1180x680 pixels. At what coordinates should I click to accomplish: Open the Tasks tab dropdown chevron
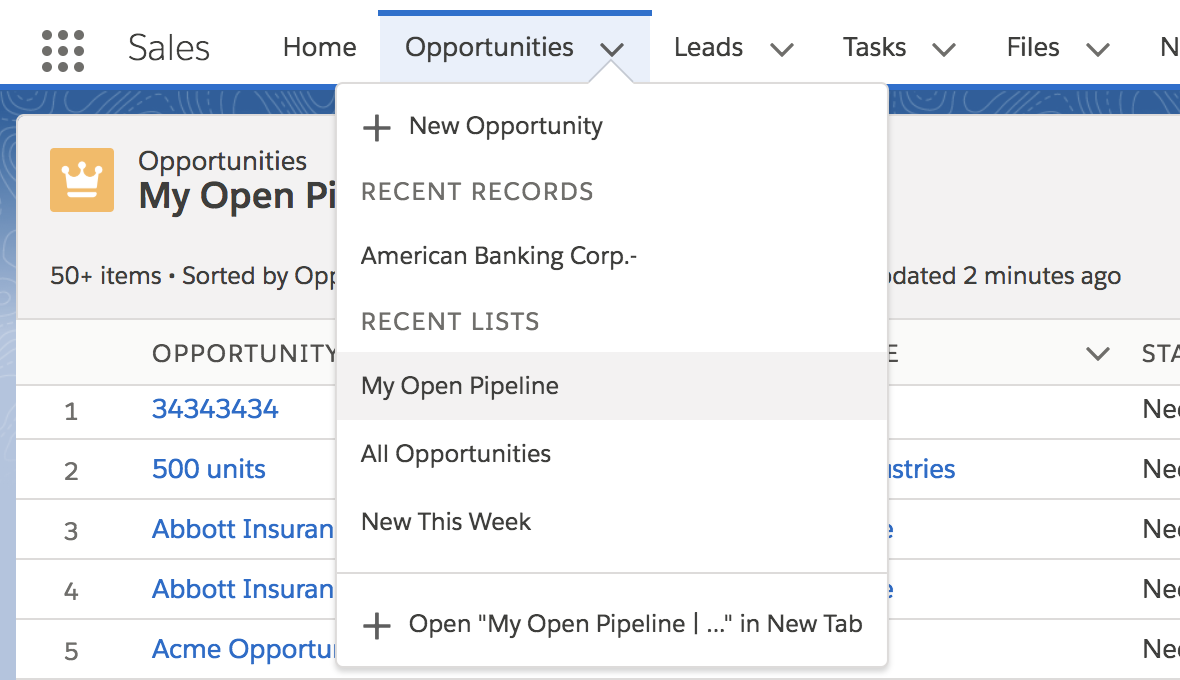[944, 50]
